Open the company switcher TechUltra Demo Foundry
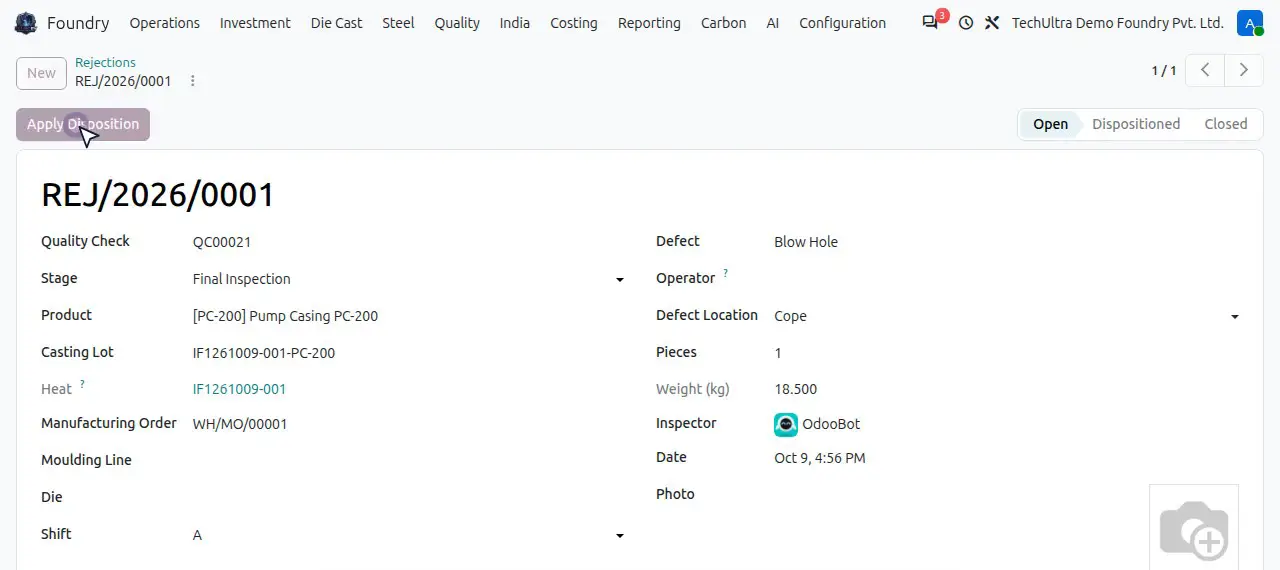Image resolution: width=1280 pixels, height=570 pixels. tap(1117, 23)
